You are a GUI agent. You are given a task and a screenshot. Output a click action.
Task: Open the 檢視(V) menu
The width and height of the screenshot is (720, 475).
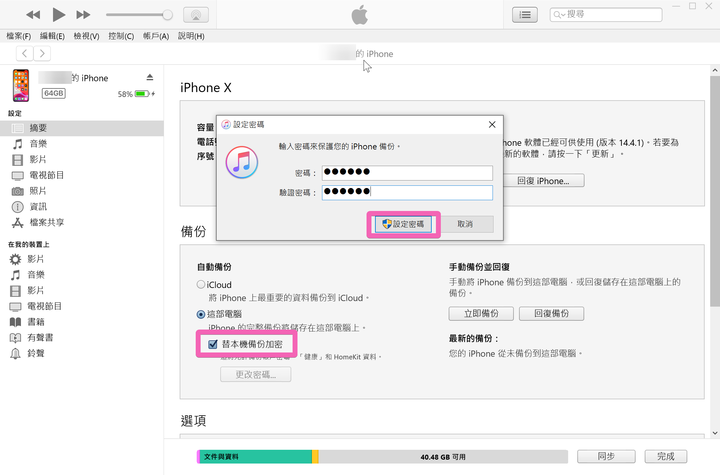pos(86,36)
